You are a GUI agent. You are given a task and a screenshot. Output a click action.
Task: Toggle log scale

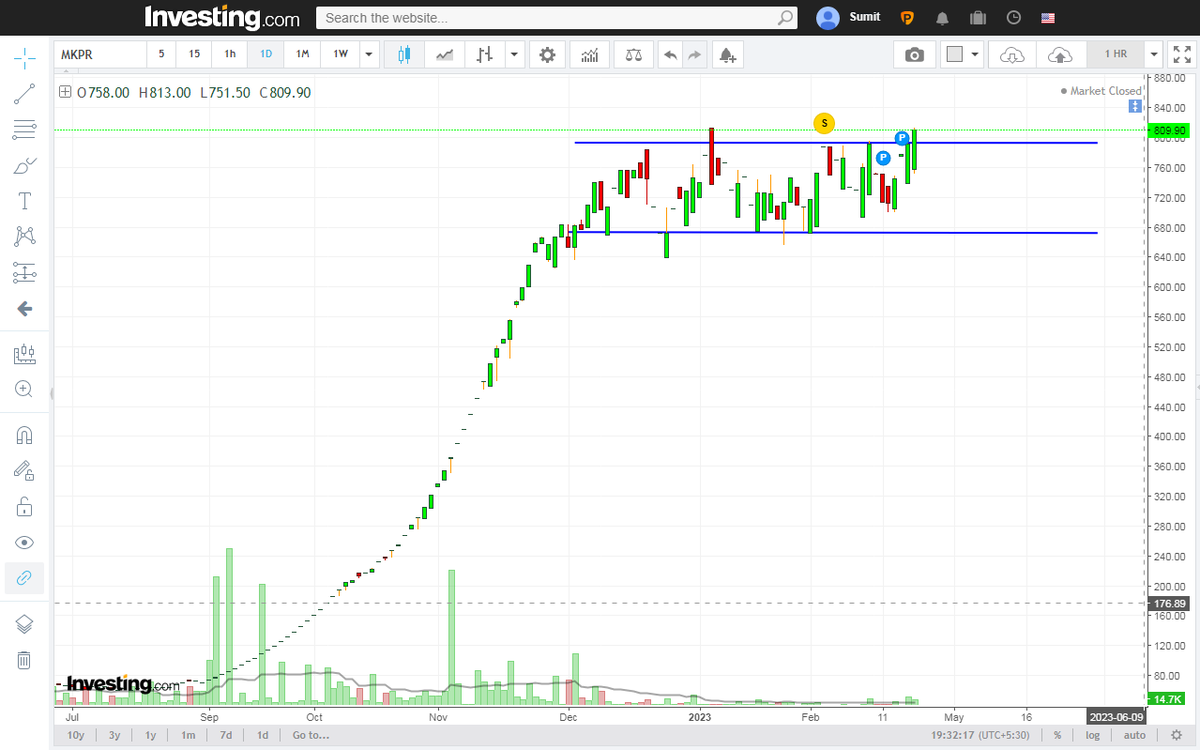point(1093,735)
